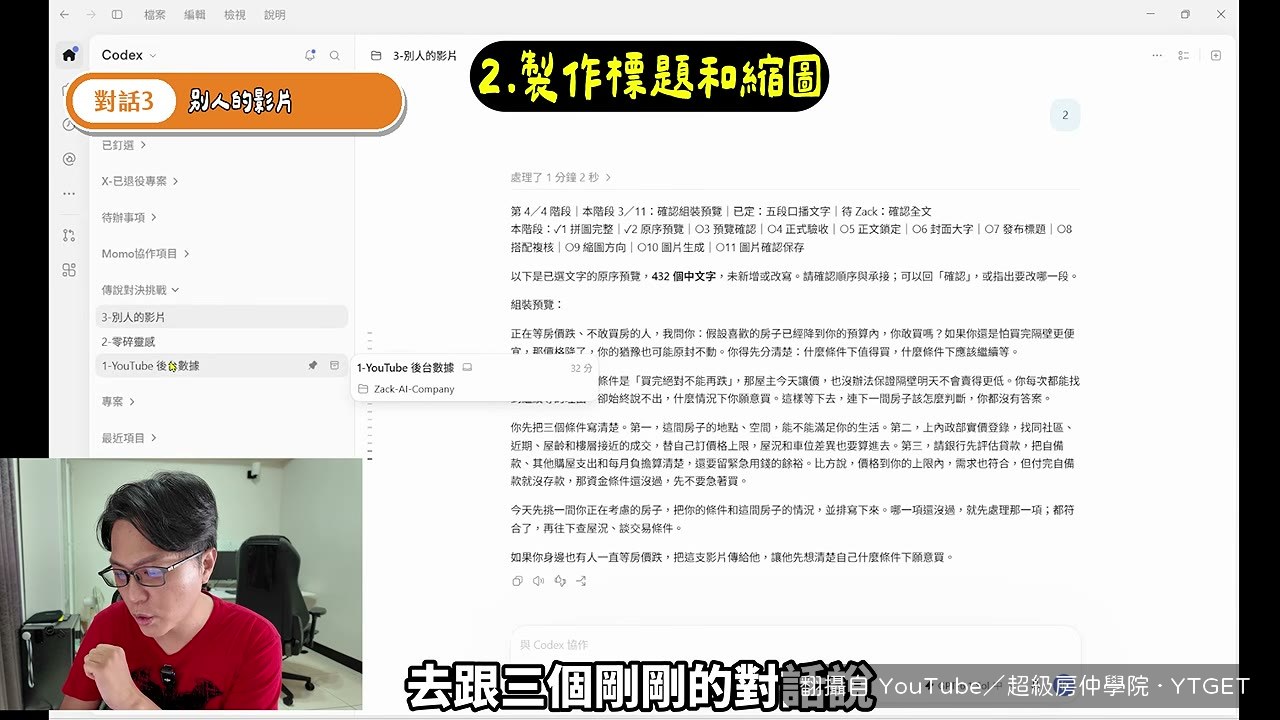Screen dimensions: 1280x720
Task: Expand the 處理了 1 分鐘 2 秒 details
Action: (561, 177)
